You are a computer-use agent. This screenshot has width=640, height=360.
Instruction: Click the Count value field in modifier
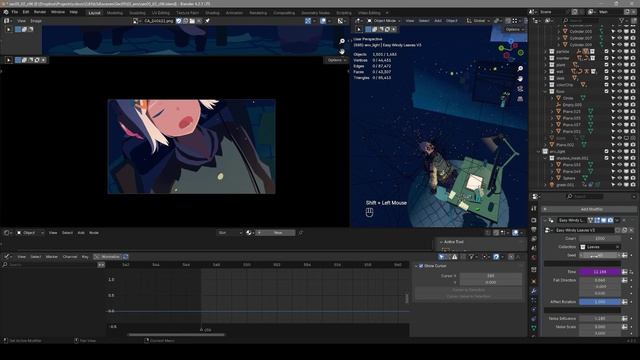click(600, 238)
